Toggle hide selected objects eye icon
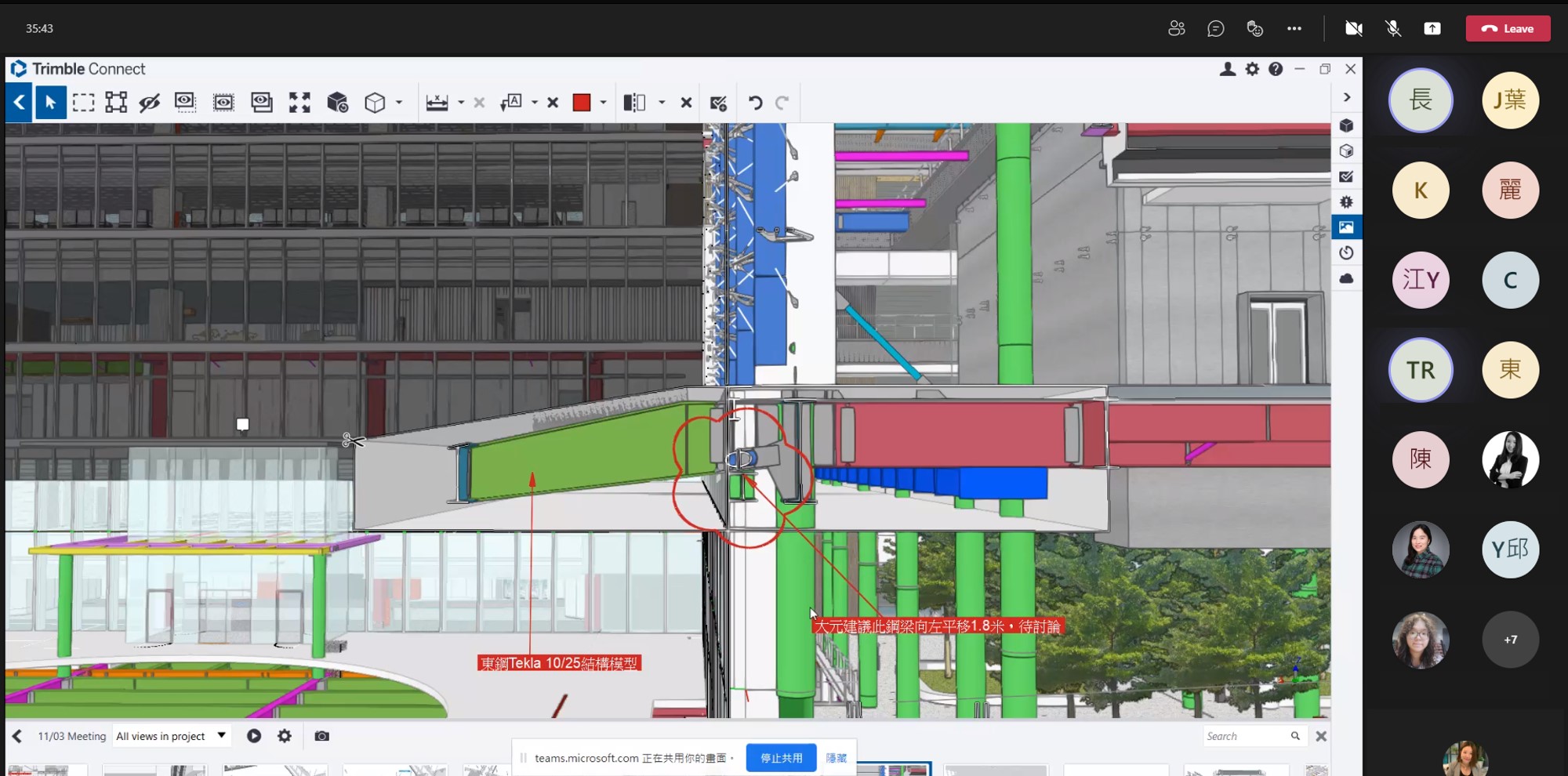Viewport: 1568px width, 776px height. pyautogui.click(x=149, y=103)
